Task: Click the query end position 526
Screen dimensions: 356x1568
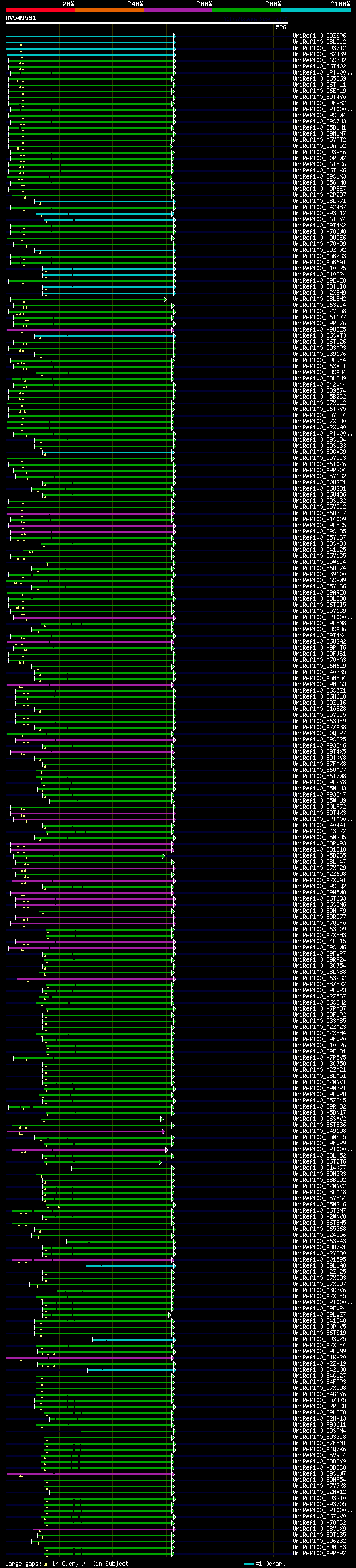Action: (280, 27)
